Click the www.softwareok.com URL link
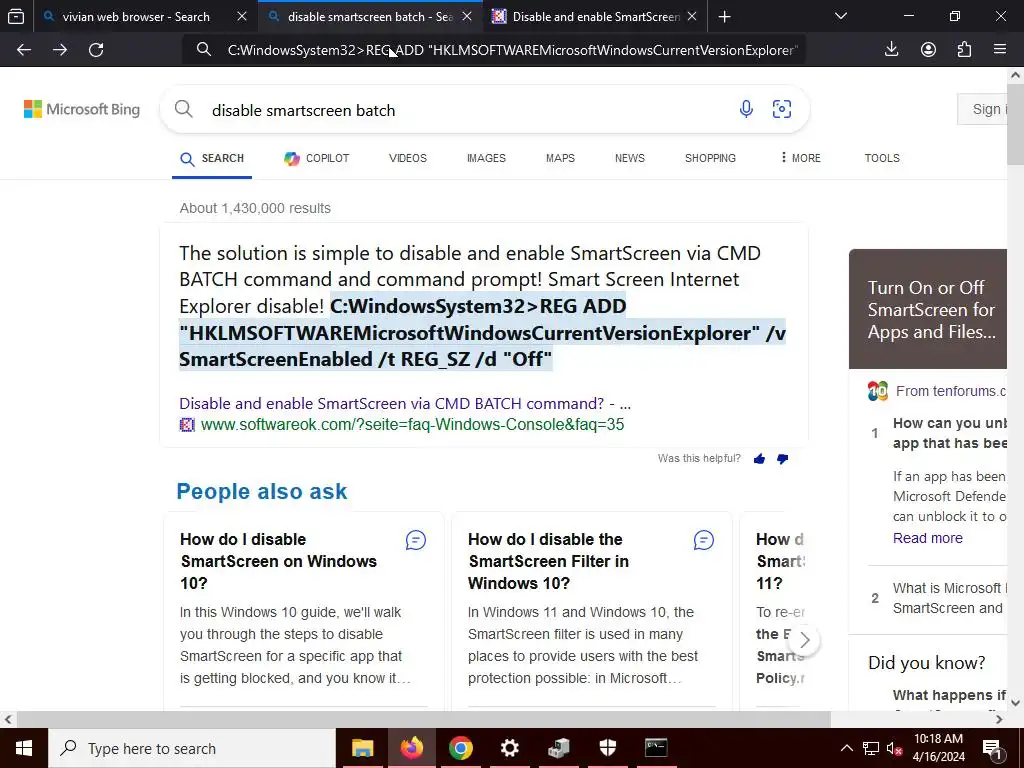This screenshot has height=768, width=1024. point(412,424)
